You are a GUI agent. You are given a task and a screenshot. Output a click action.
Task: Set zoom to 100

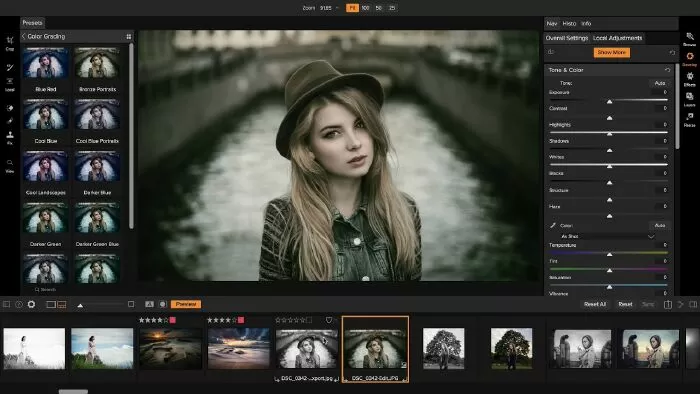365,8
